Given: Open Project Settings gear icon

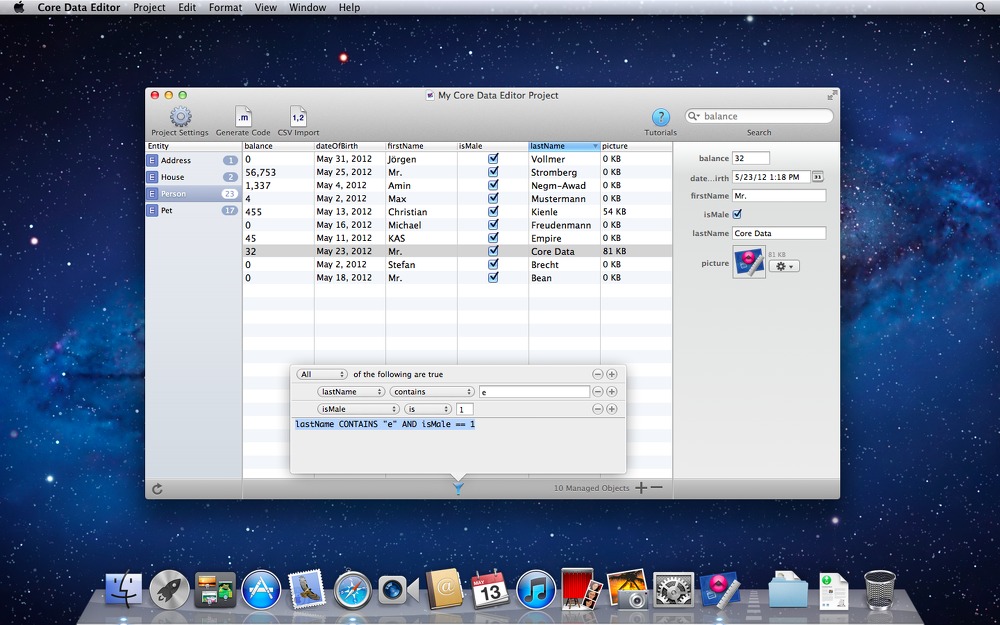Looking at the screenshot, I should (180, 117).
